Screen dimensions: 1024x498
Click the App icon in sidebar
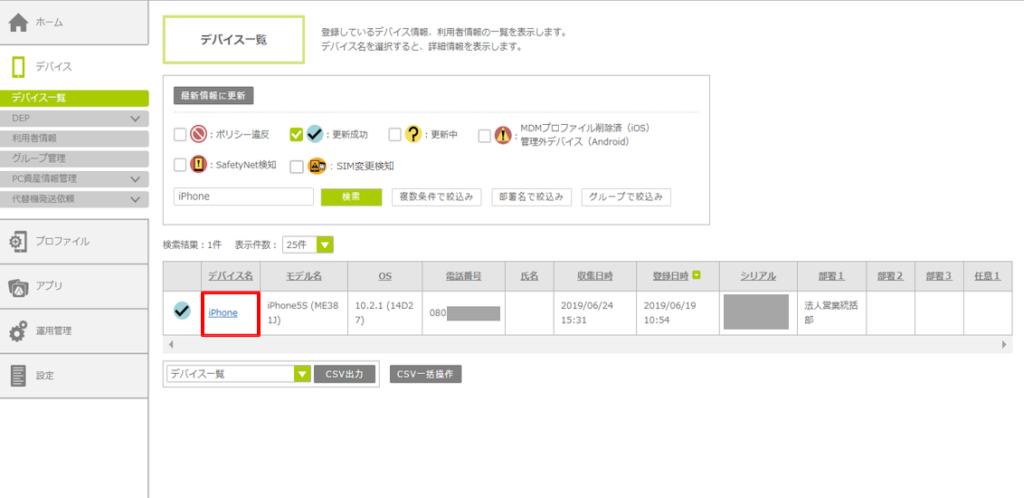[18, 286]
